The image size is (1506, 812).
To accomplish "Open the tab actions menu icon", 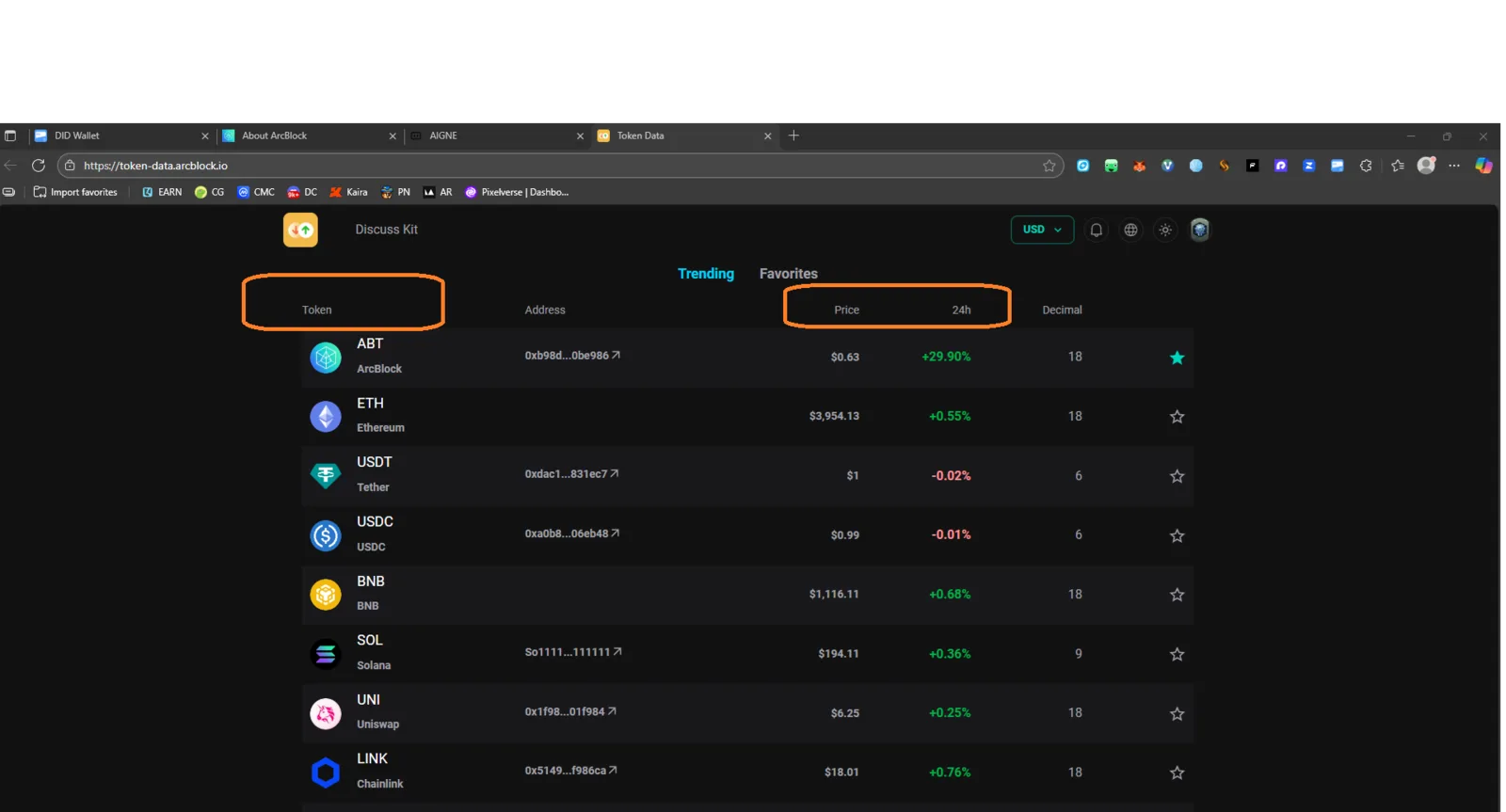I will pyautogui.click(x=10, y=135).
